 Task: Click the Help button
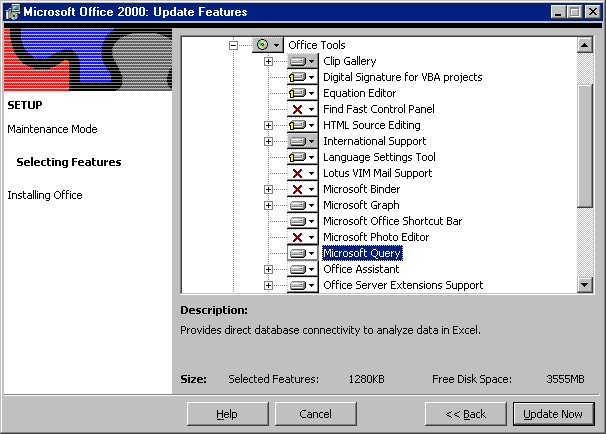point(227,414)
